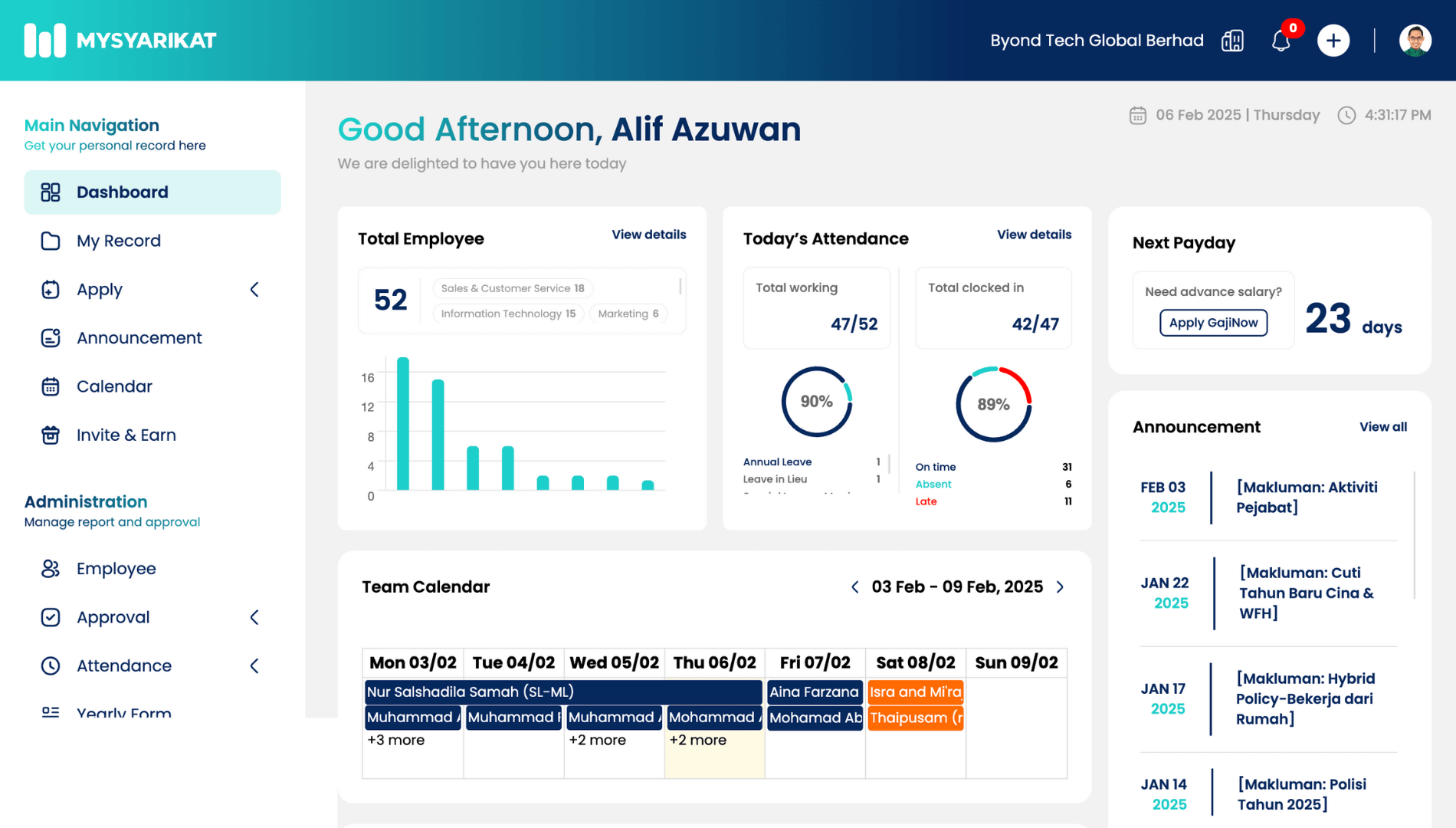Open the Dashboard menu item
Image resolution: width=1456 pixels, height=828 pixels.
tap(152, 192)
